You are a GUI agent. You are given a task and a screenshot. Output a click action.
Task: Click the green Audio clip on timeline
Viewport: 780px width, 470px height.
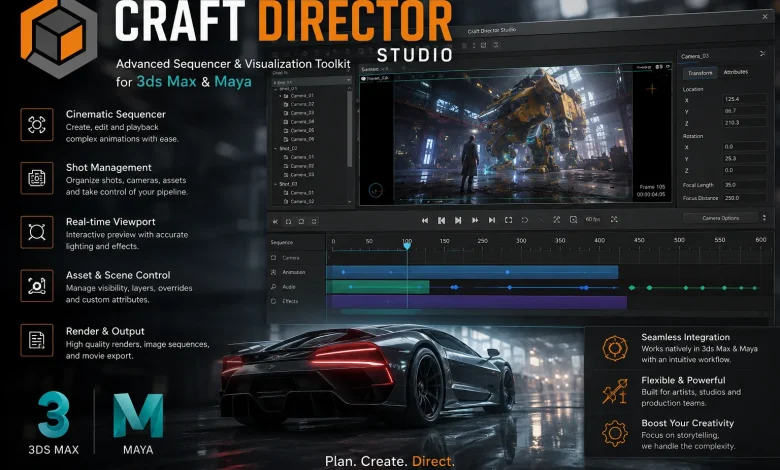point(378,287)
